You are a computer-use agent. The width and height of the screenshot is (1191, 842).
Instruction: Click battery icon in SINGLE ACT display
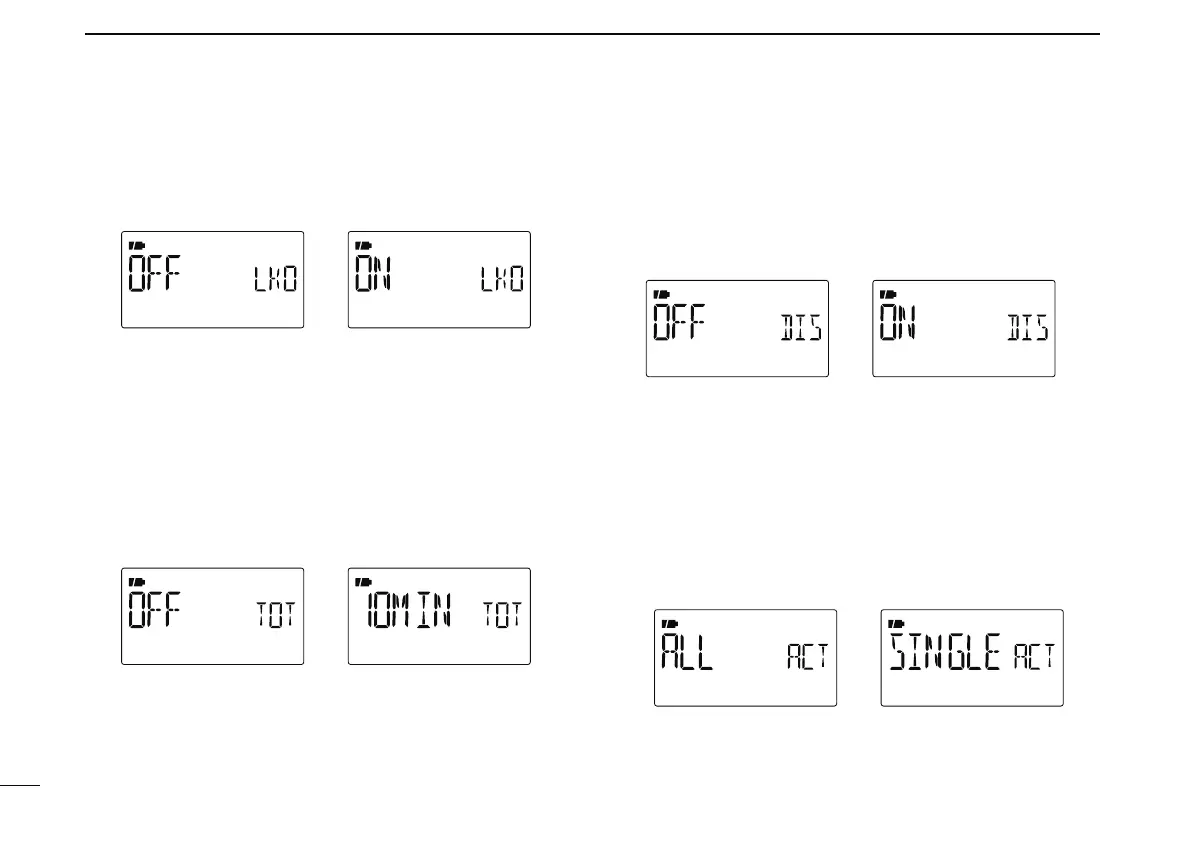[896, 624]
